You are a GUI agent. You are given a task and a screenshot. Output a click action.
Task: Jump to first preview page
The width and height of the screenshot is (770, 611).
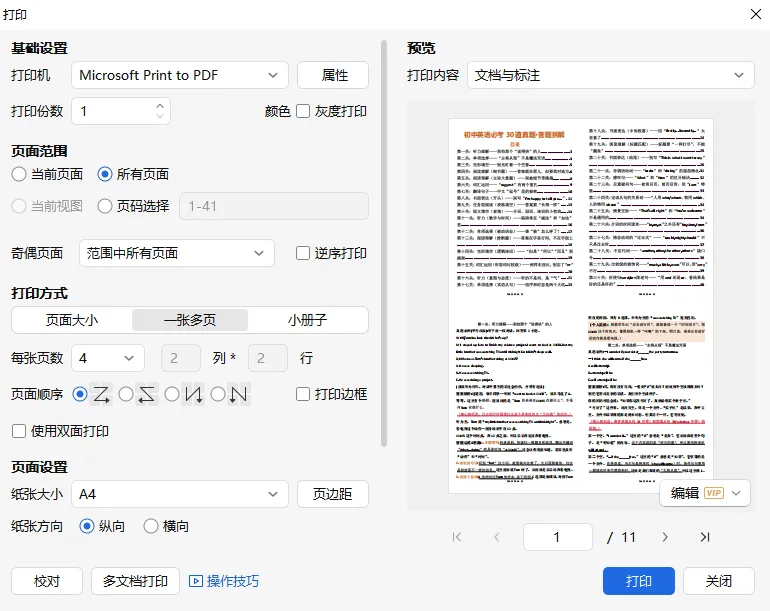(x=457, y=537)
